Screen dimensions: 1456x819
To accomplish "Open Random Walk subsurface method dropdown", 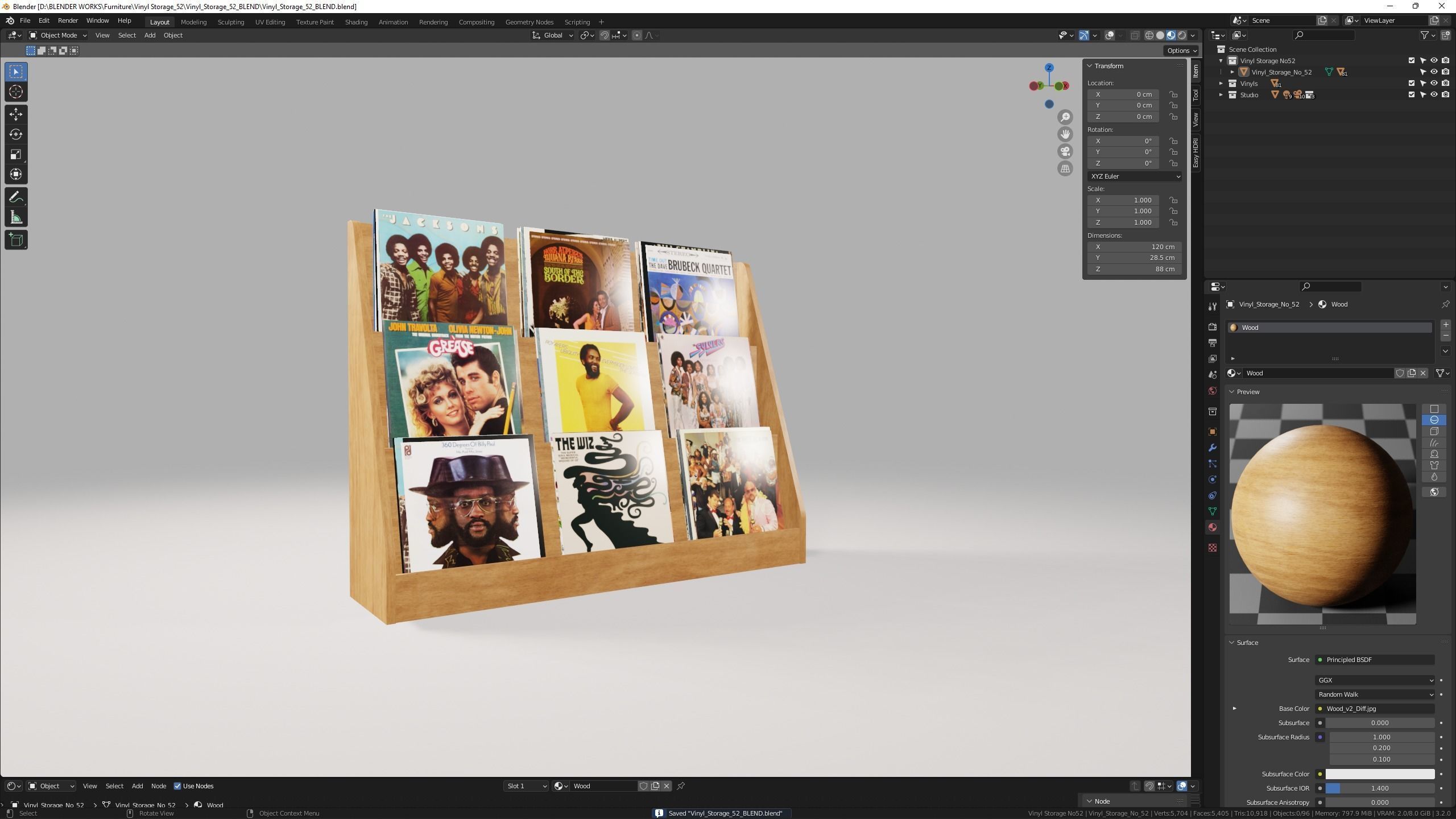I will pos(1374,694).
